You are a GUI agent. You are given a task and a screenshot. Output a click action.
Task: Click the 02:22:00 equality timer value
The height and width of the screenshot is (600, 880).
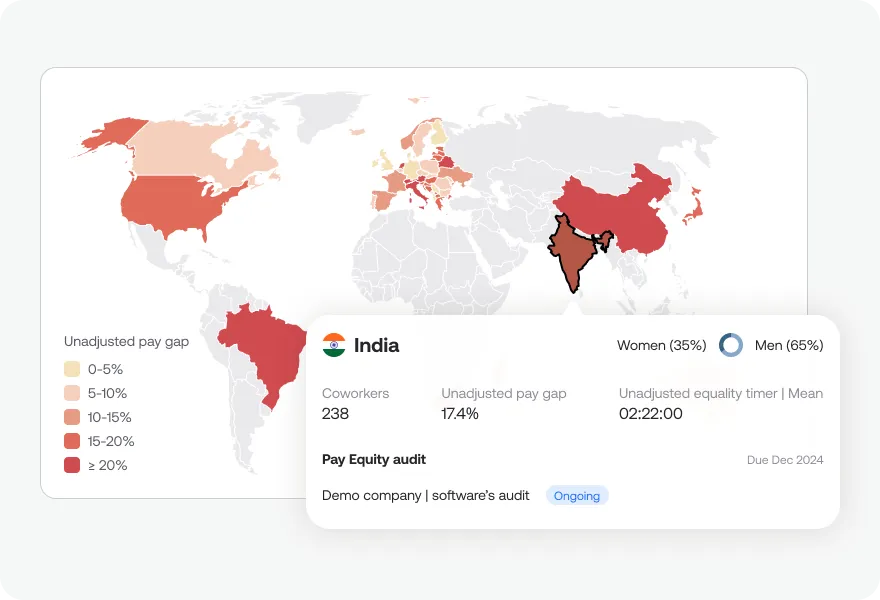650,414
